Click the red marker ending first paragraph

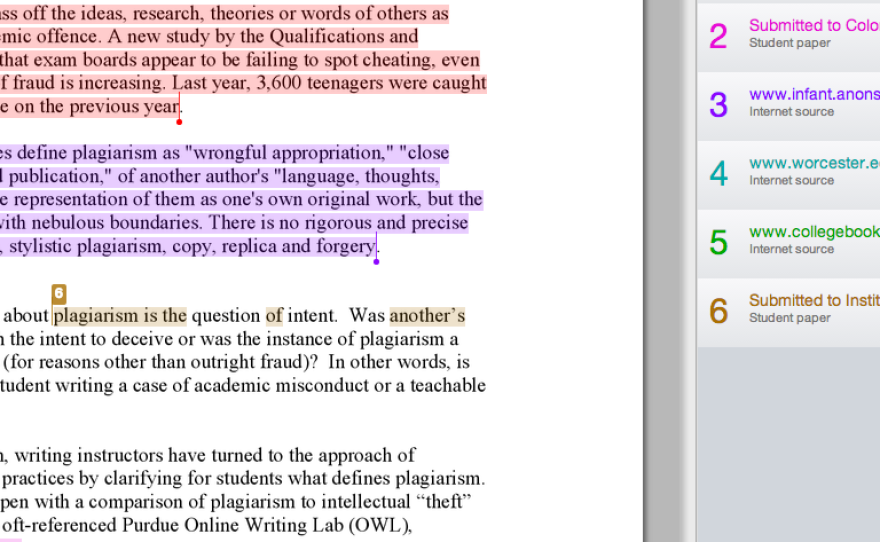(179, 122)
